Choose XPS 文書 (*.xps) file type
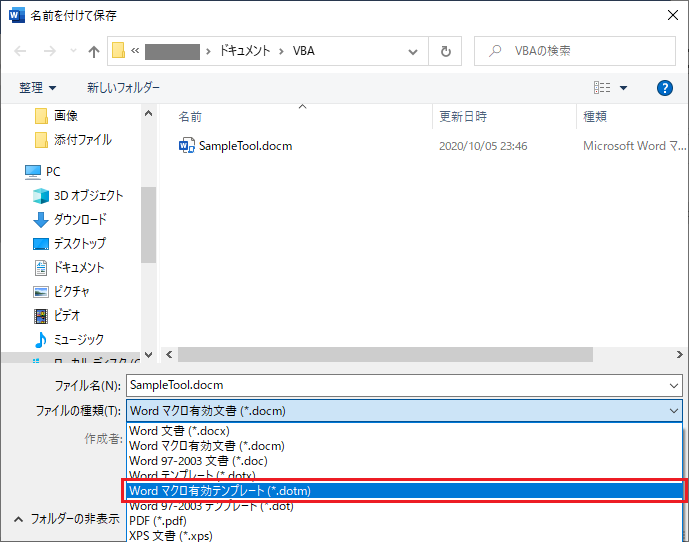 point(404,535)
